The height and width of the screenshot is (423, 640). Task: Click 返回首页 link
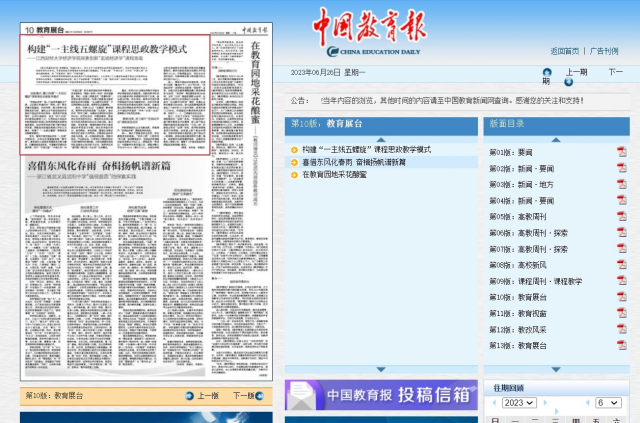(x=564, y=51)
